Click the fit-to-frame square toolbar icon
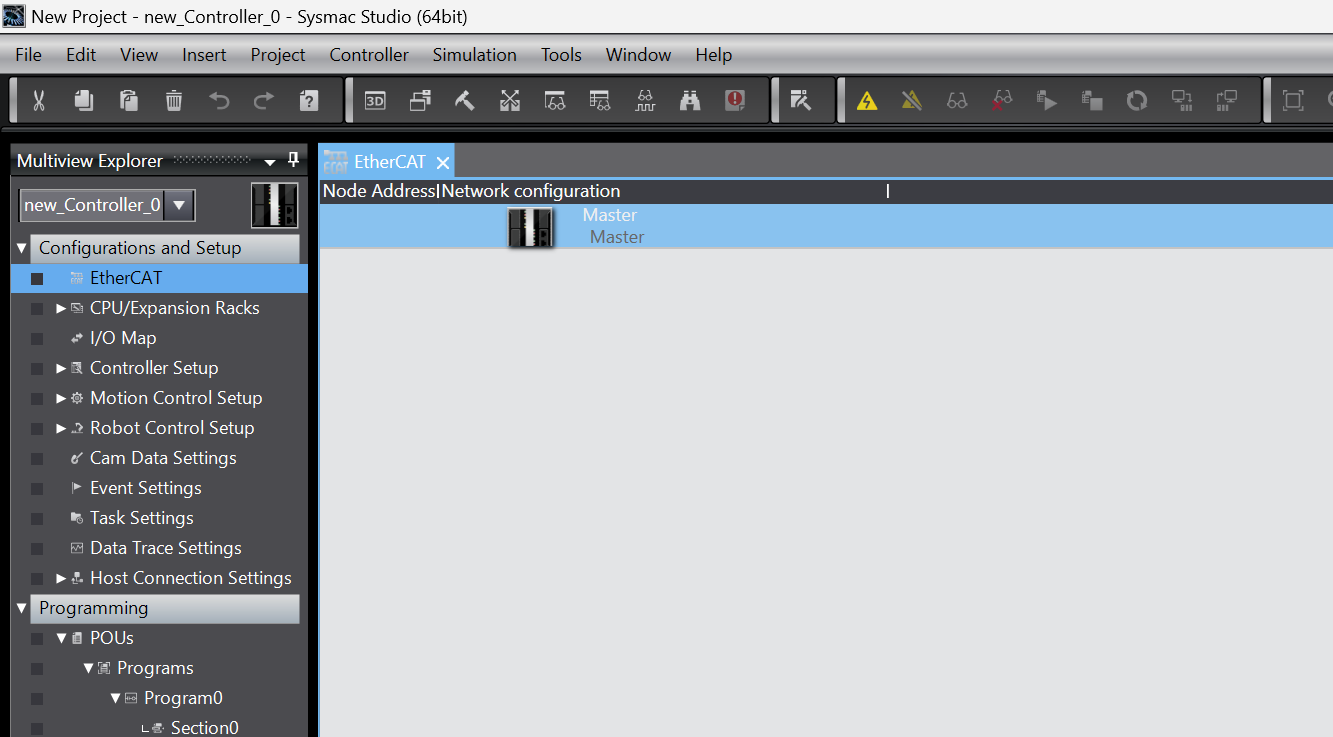The height and width of the screenshot is (737, 1333). pyautogui.click(x=1293, y=100)
